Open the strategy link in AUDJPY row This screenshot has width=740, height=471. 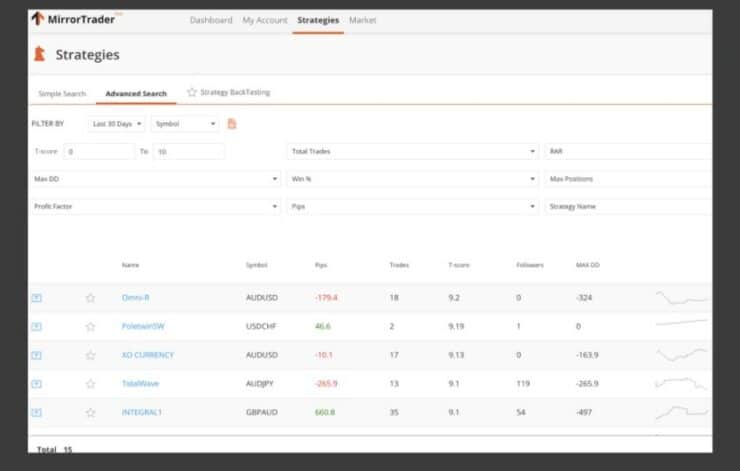pos(140,384)
